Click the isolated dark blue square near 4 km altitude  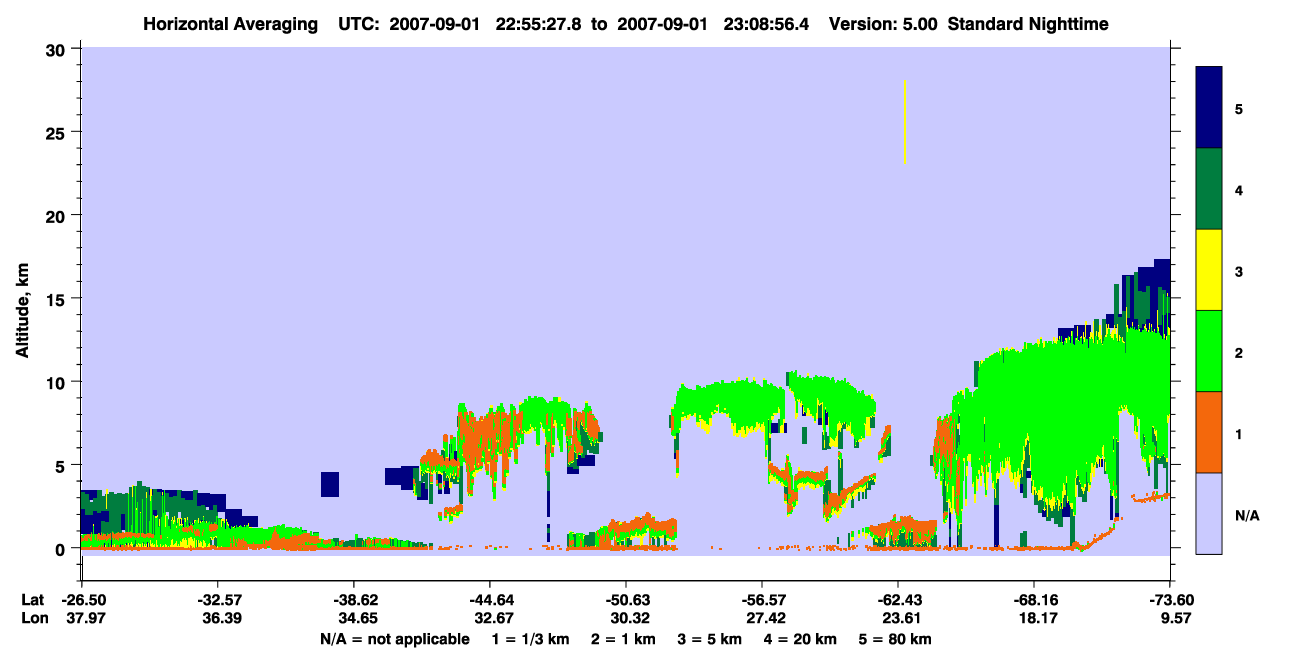pos(330,484)
